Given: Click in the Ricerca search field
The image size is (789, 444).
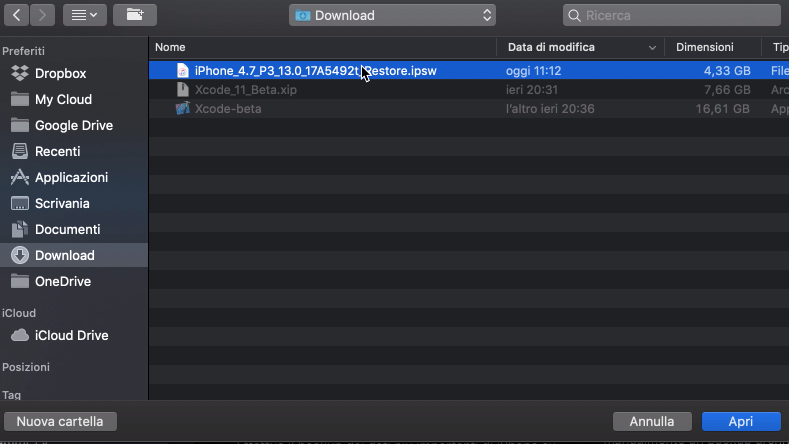Looking at the screenshot, I should (672, 15).
